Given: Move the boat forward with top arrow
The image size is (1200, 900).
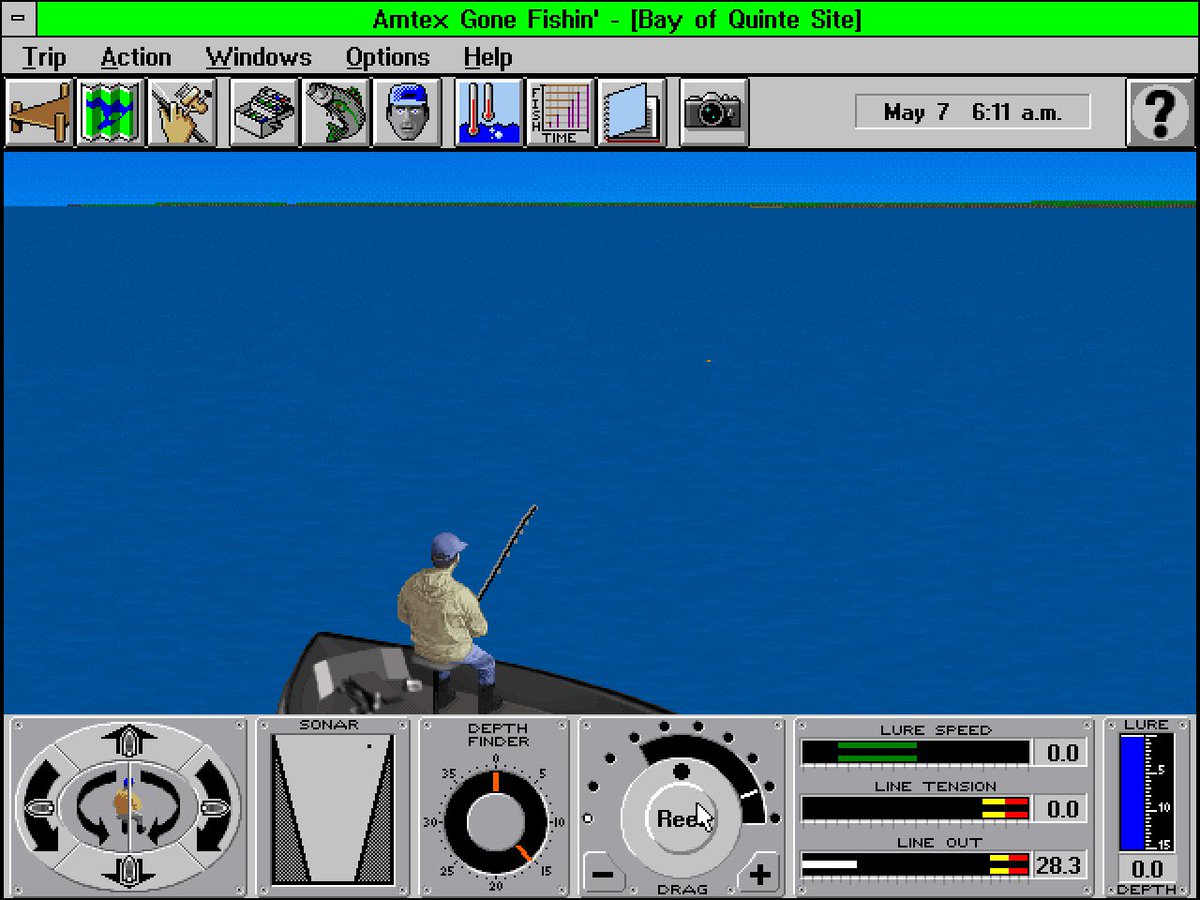Looking at the screenshot, I should (128, 741).
